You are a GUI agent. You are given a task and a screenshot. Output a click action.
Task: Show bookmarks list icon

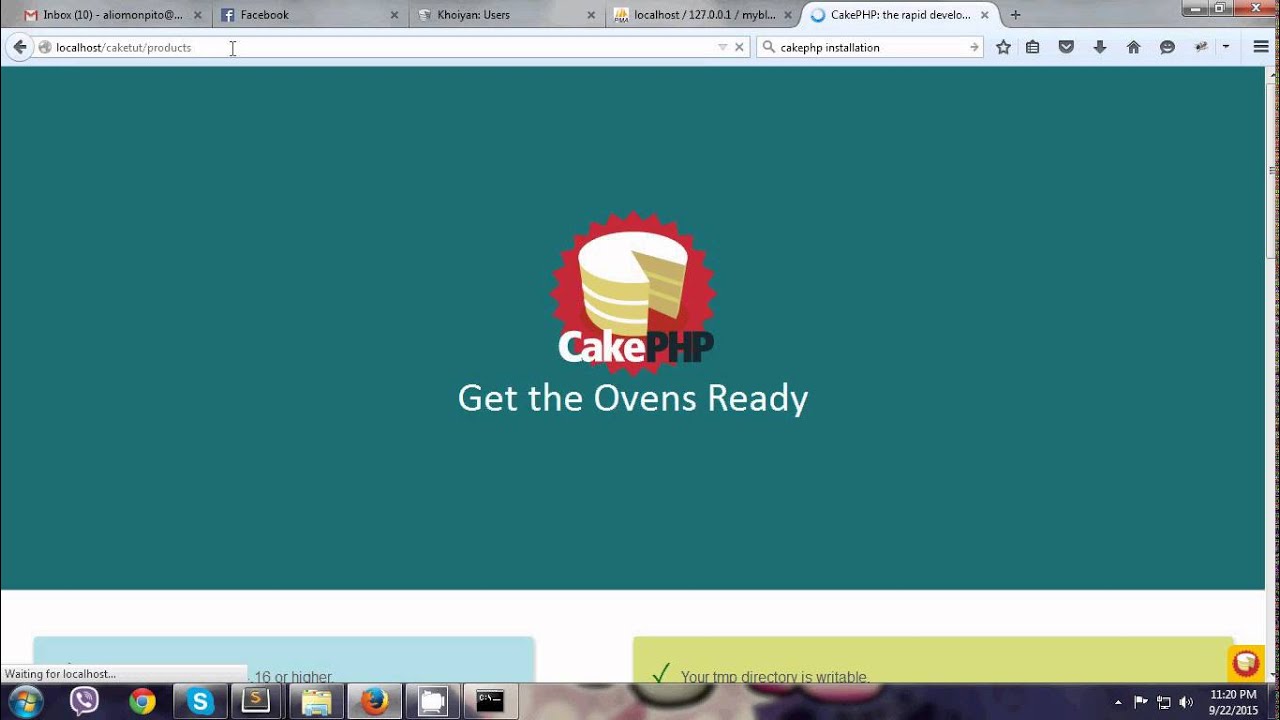coord(1033,47)
